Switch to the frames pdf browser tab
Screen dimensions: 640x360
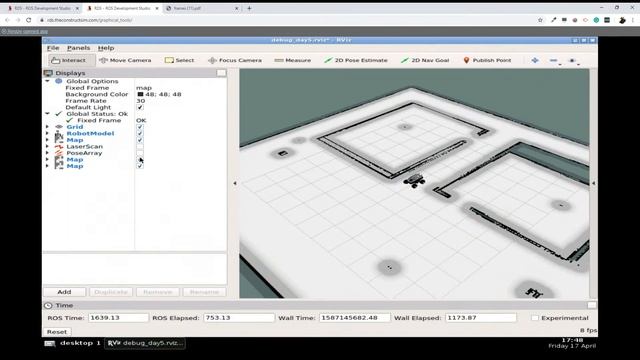pos(202,8)
